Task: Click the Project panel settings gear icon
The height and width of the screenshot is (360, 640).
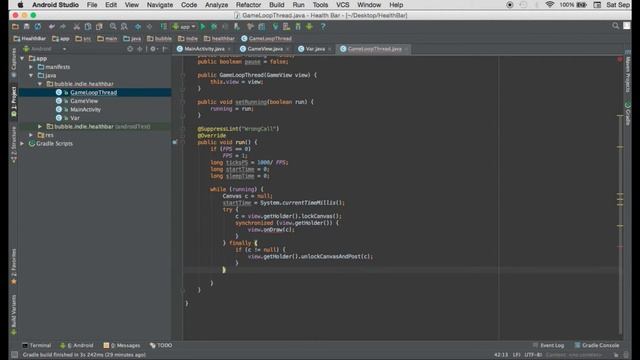Action: pos(153,49)
